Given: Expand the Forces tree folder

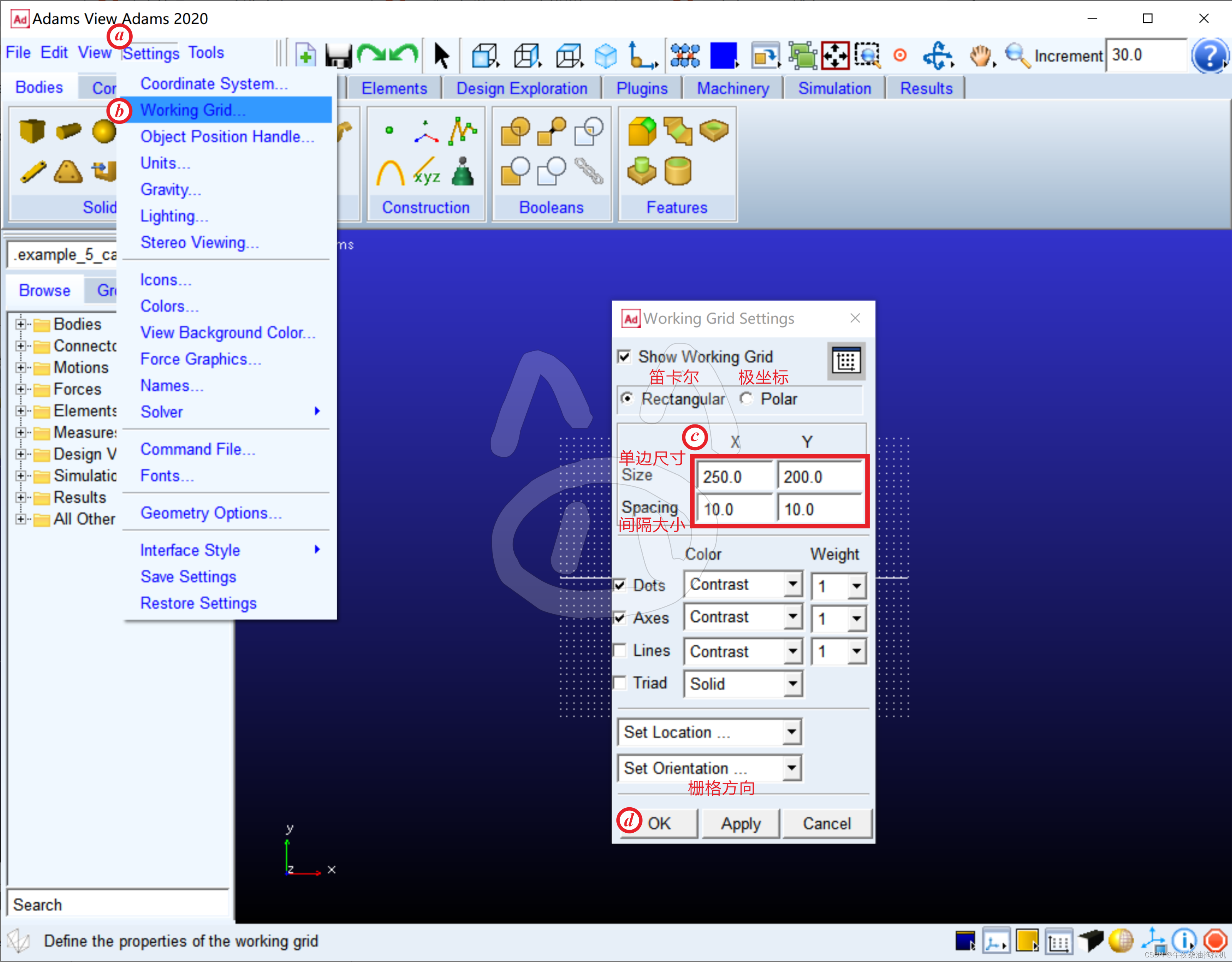Looking at the screenshot, I should [20, 389].
